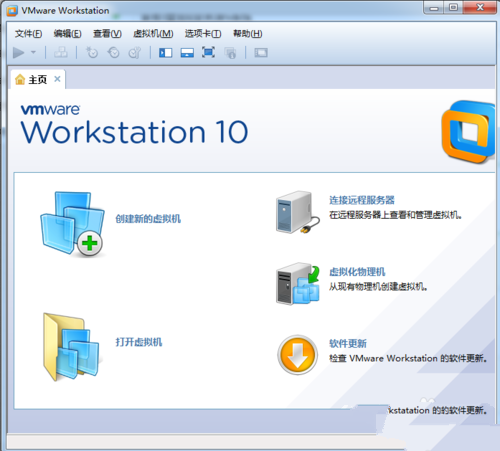Click the 打开虚拟机 link

[139, 342]
